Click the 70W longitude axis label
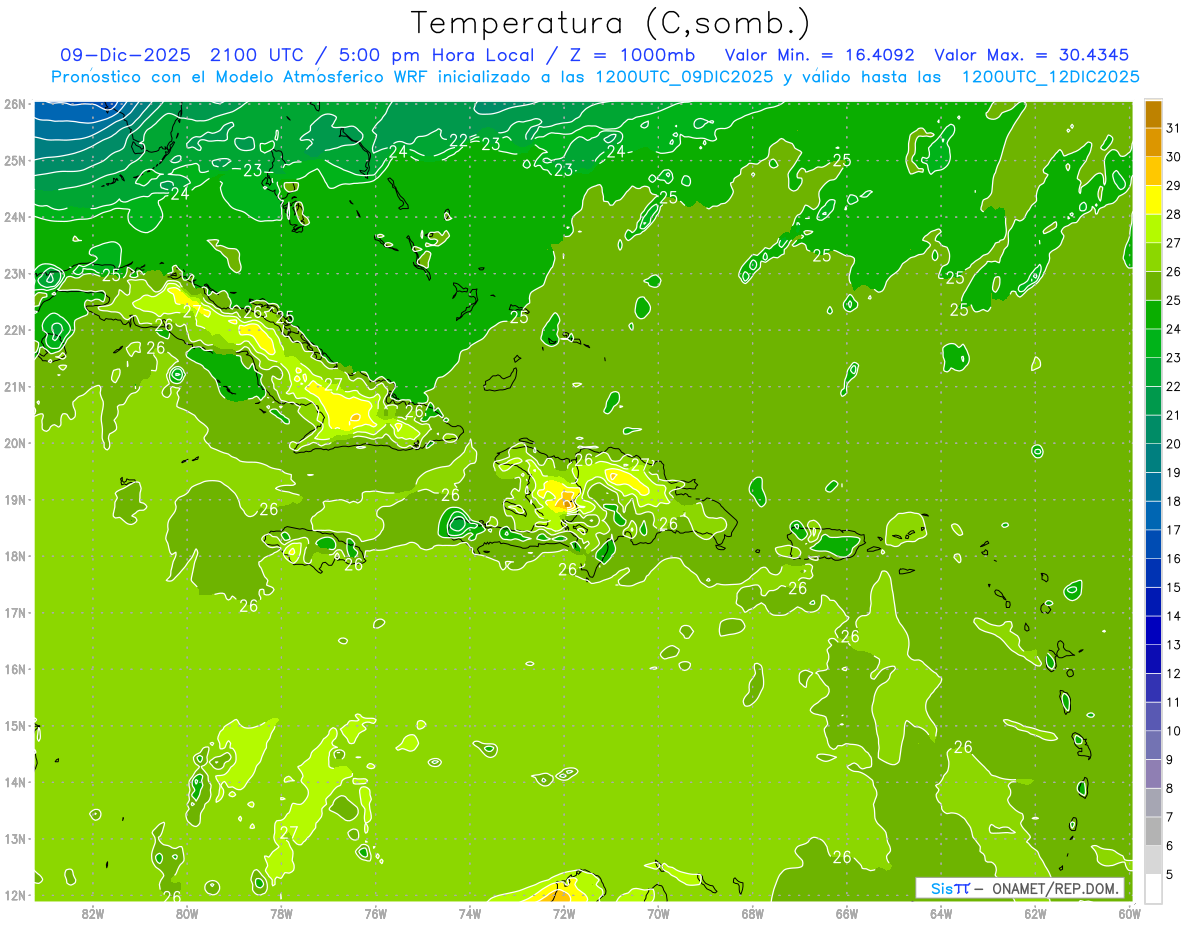 658,913
